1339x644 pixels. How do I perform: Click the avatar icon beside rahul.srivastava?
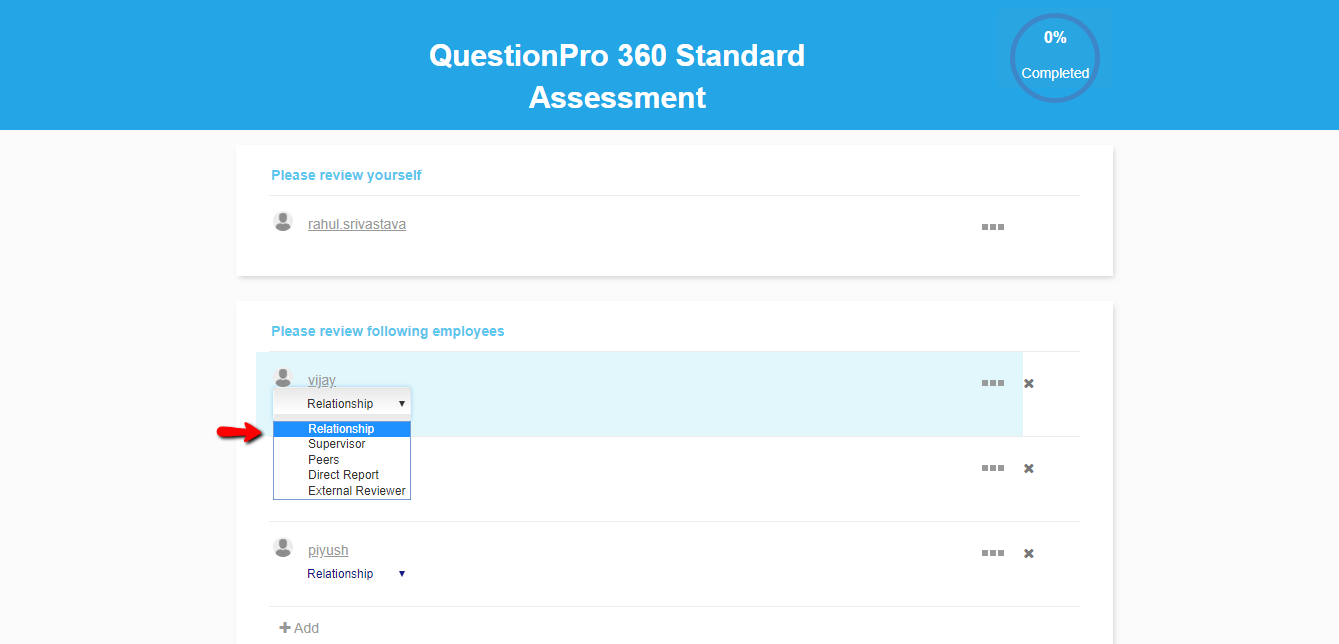(x=283, y=222)
